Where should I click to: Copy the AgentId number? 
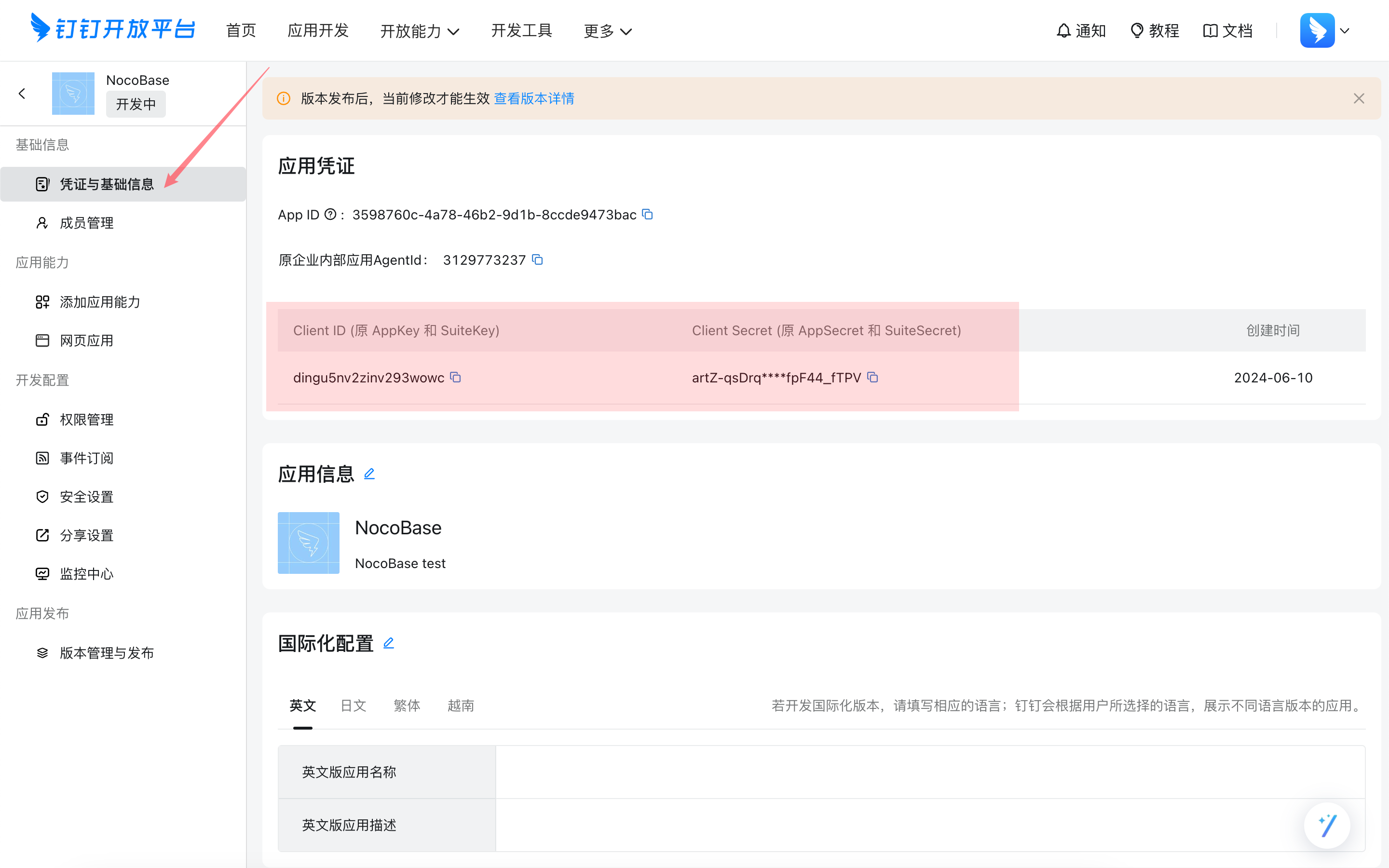click(x=537, y=259)
